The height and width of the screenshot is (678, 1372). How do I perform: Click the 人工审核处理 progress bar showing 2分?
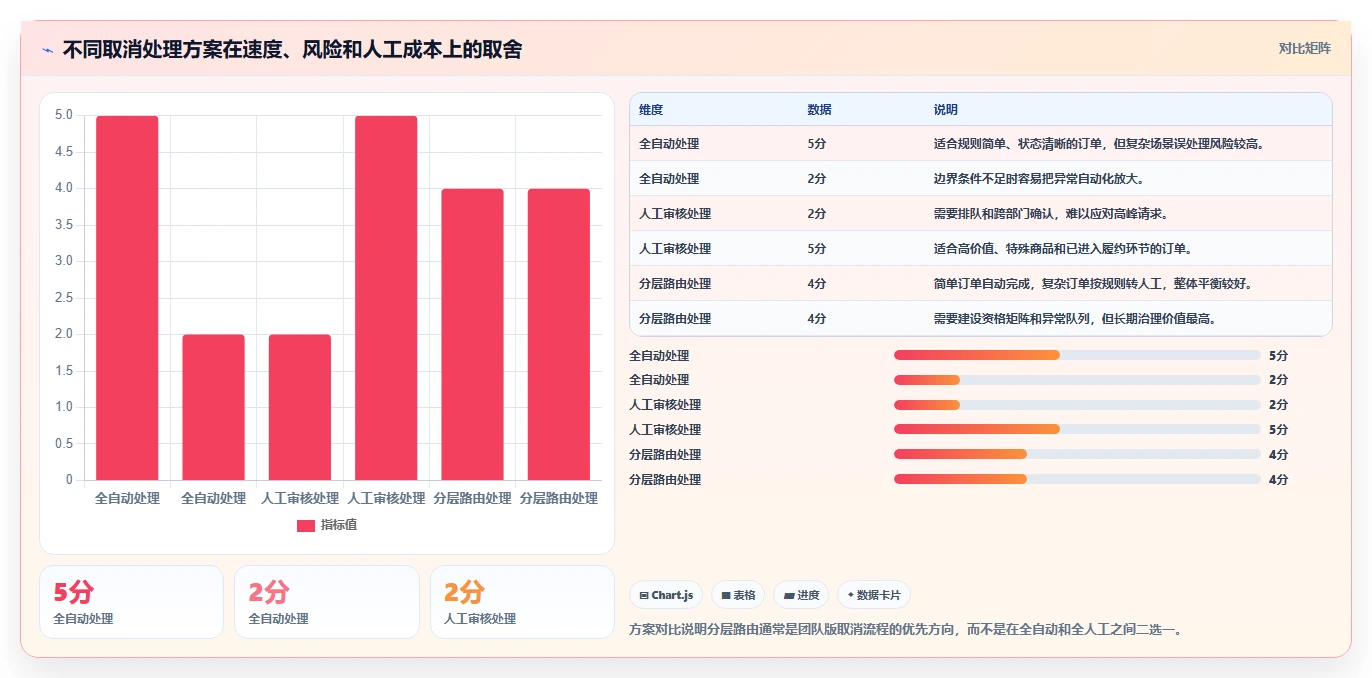pyautogui.click(x=1077, y=405)
